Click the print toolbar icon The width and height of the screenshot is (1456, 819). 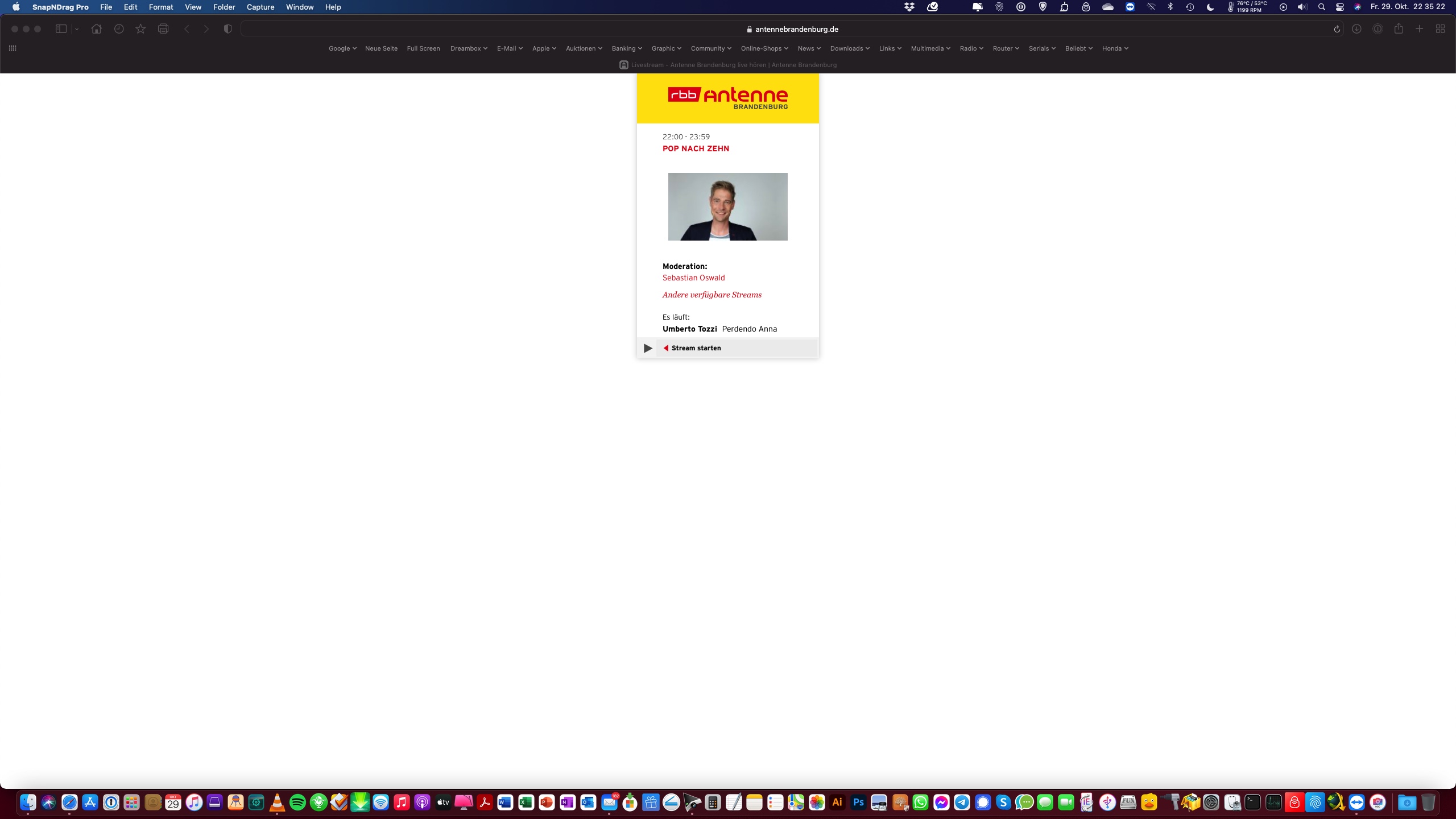click(163, 29)
